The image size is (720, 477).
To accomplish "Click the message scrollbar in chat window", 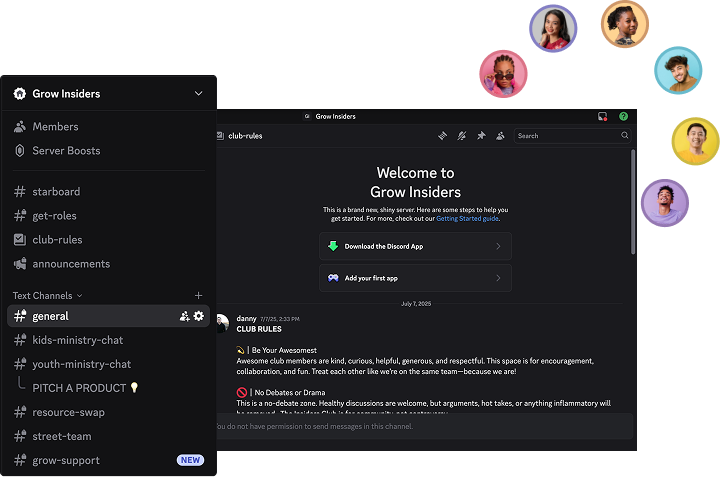I will click(633, 202).
